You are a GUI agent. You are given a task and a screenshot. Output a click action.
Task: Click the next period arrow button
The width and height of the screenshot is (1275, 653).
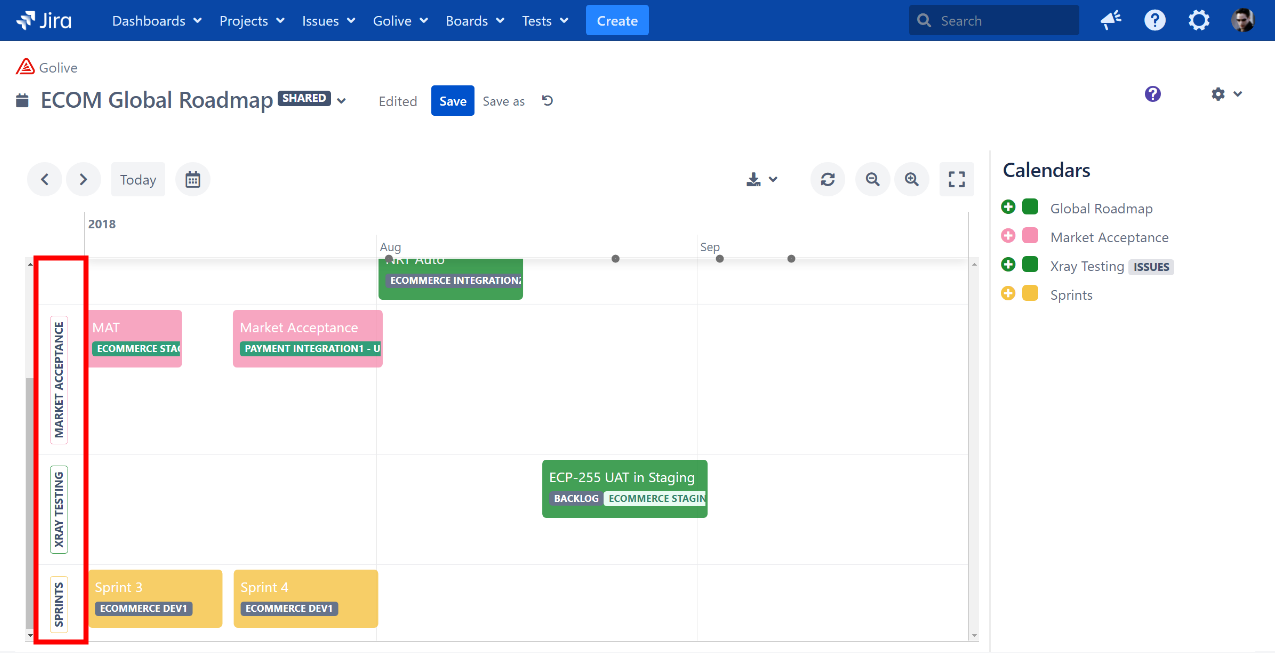point(83,180)
